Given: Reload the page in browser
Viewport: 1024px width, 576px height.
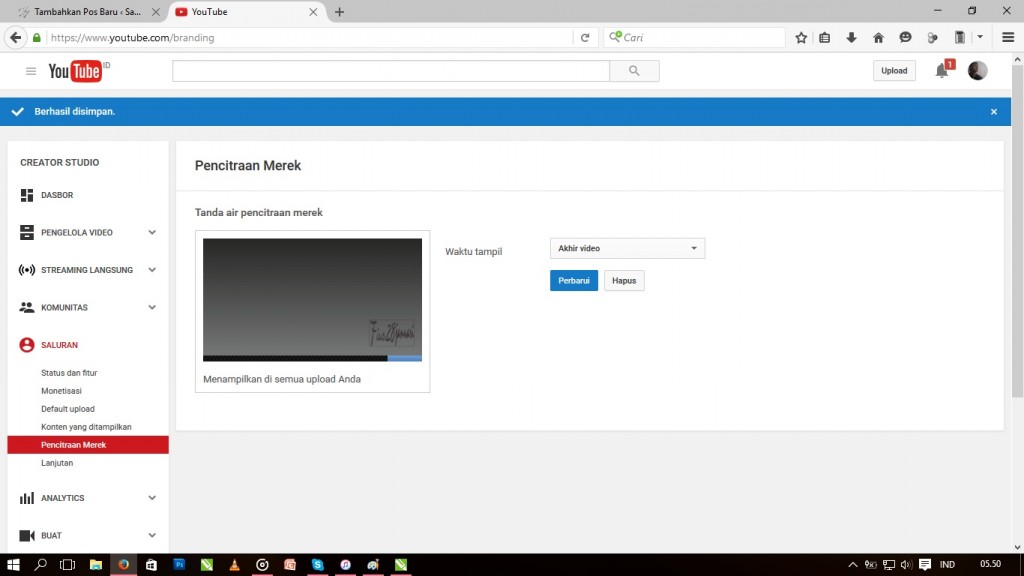Looking at the screenshot, I should click(x=585, y=38).
